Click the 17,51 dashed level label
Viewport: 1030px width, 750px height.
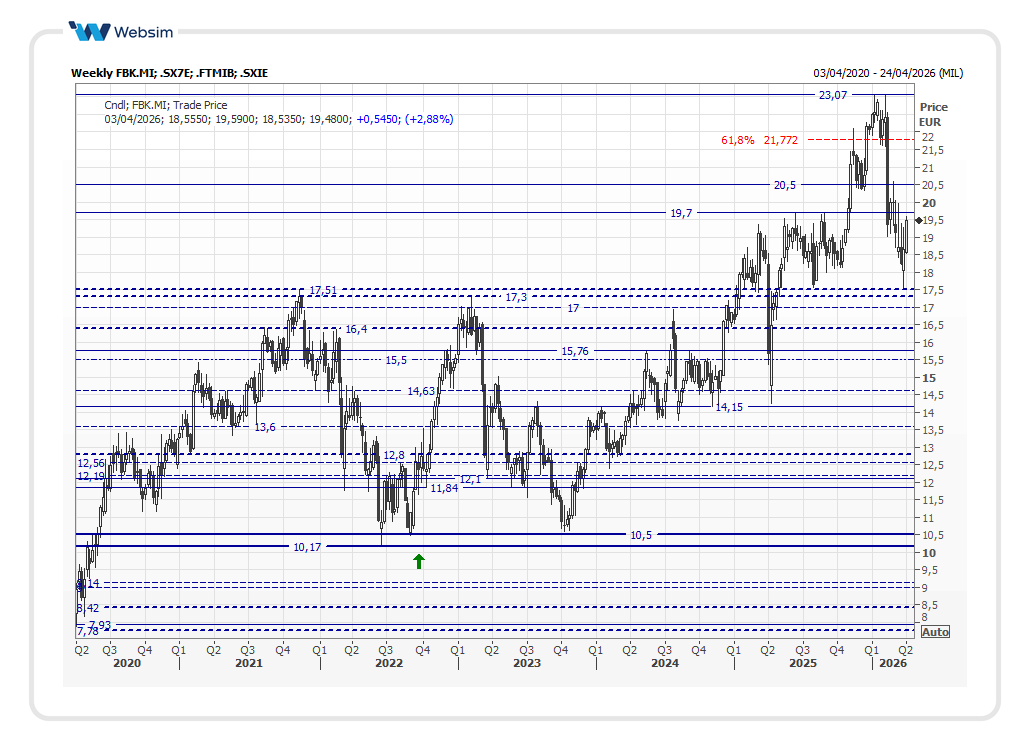[322, 290]
